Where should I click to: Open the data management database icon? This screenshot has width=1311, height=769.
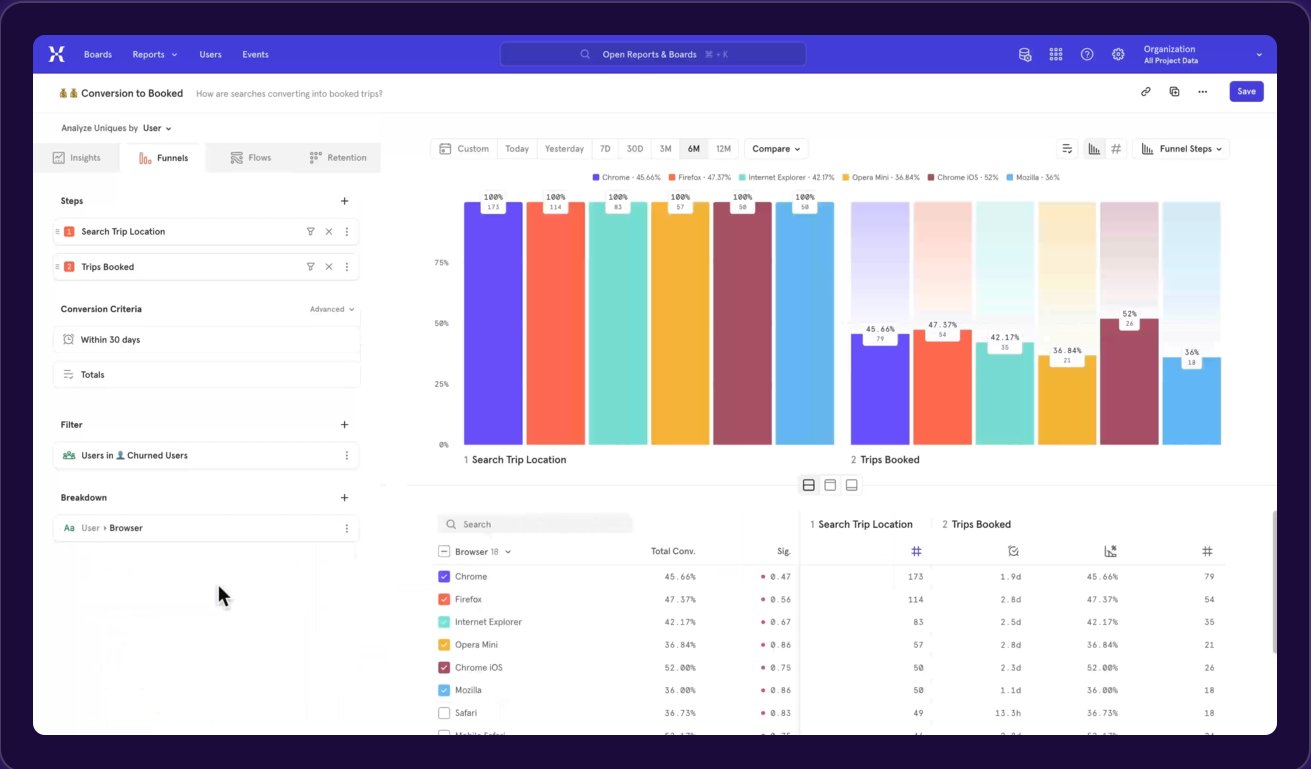(x=1025, y=54)
